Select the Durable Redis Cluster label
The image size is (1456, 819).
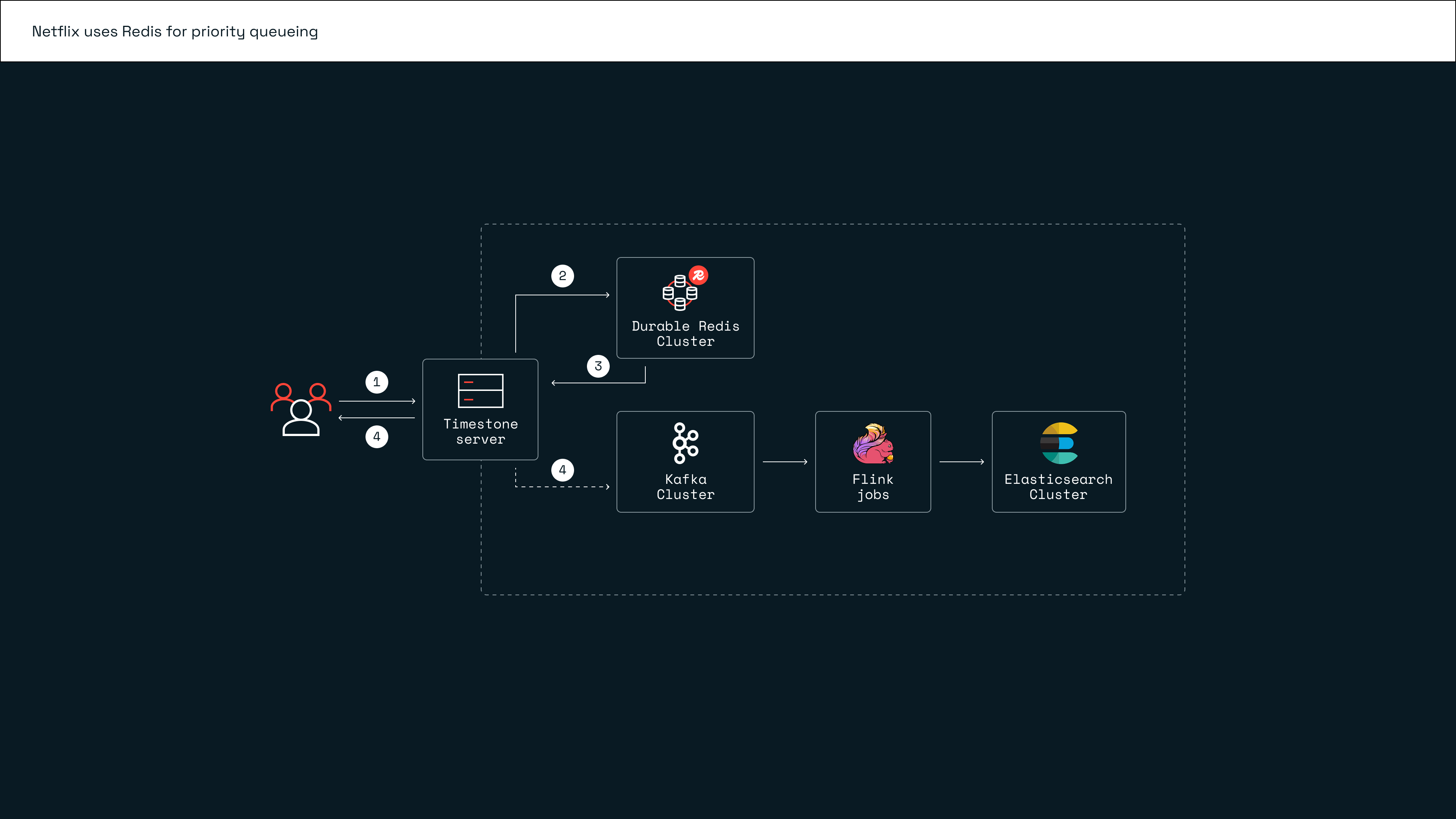click(x=685, y=334)
